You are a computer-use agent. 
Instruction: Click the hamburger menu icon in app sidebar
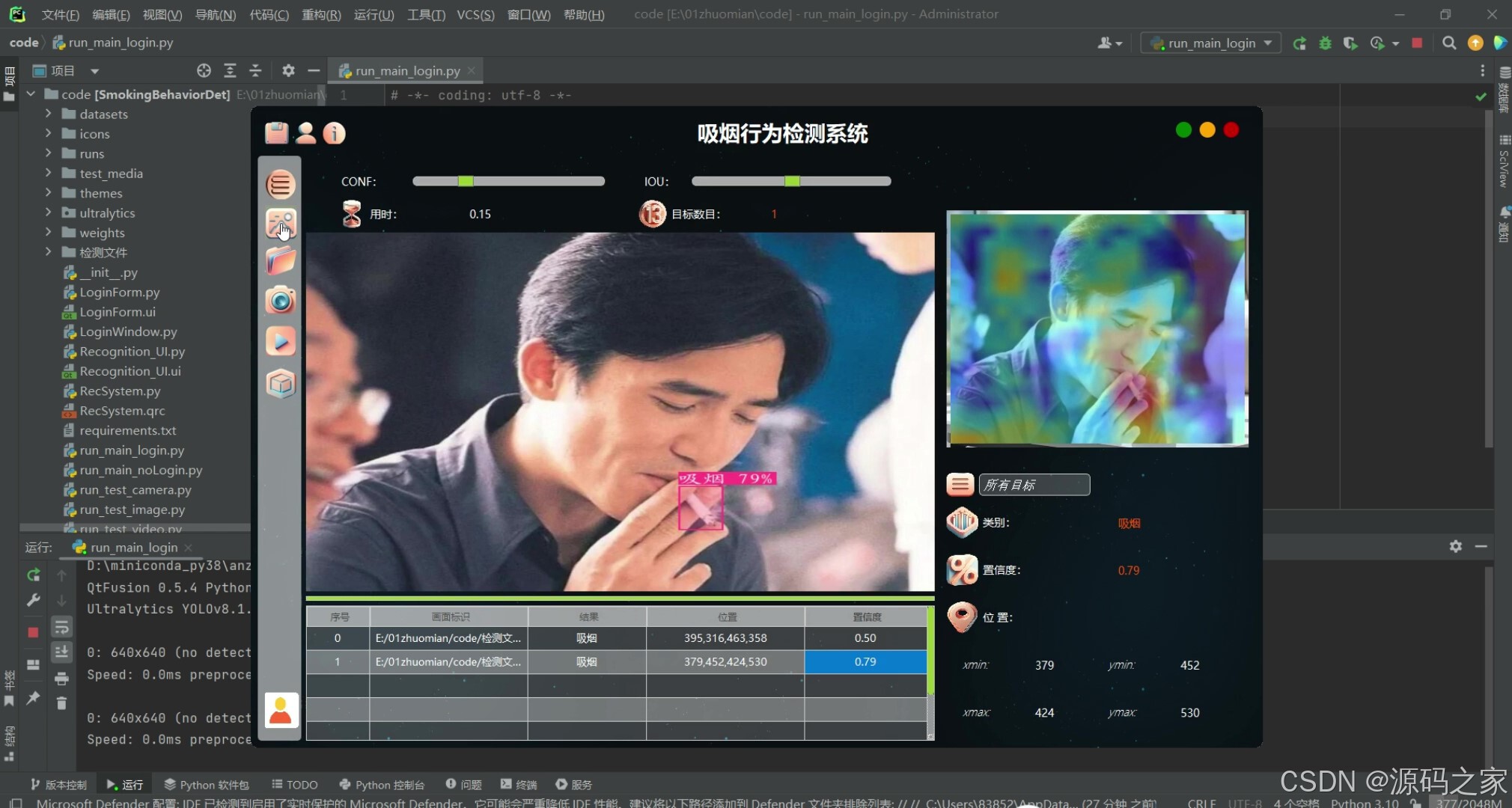click(281, 184)
